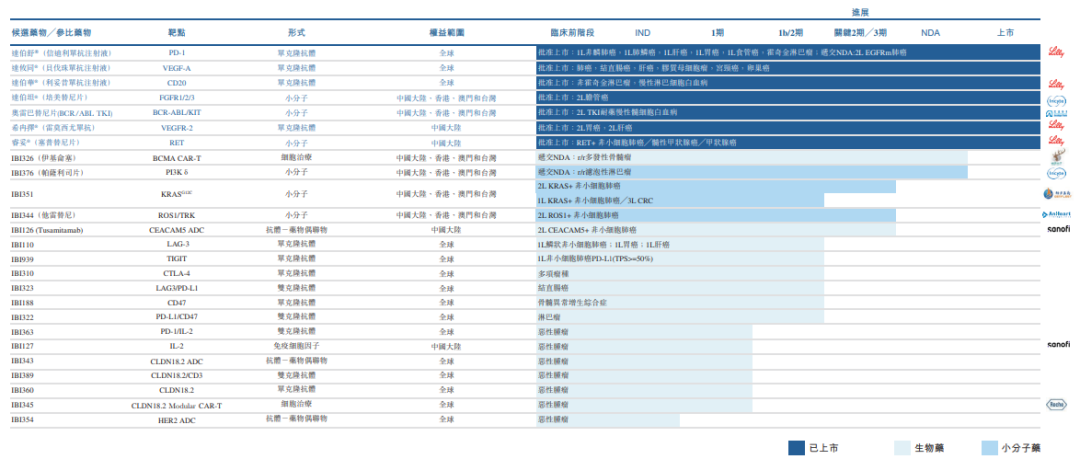Select the IND stage header
Viewport: 1080px width, 459px height.
tap(642, 32)
